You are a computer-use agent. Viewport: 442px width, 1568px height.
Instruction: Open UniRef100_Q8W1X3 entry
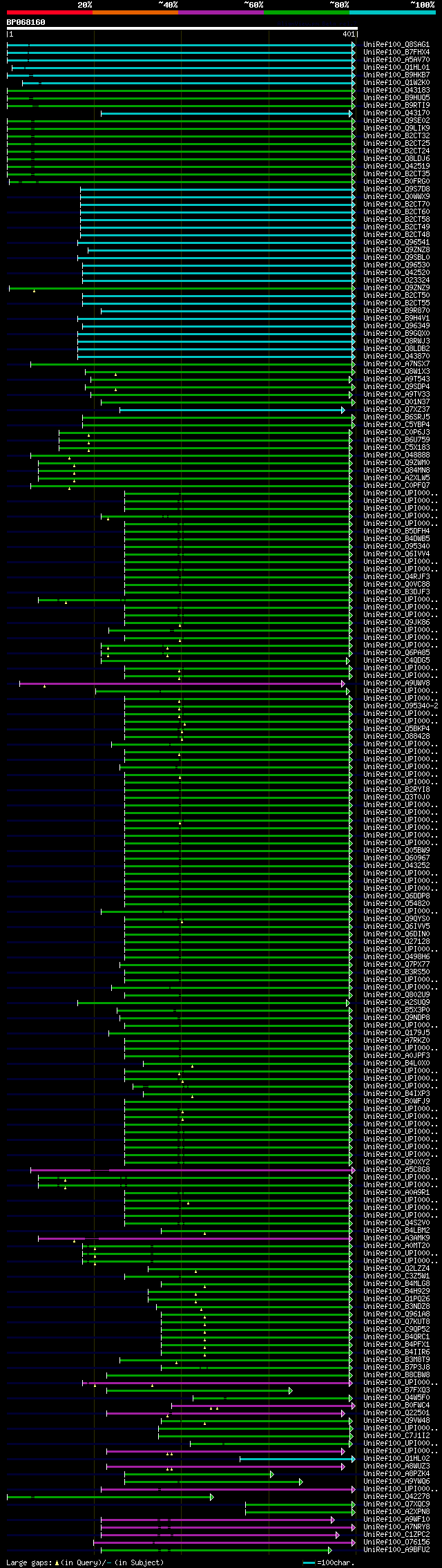(396, 372)
